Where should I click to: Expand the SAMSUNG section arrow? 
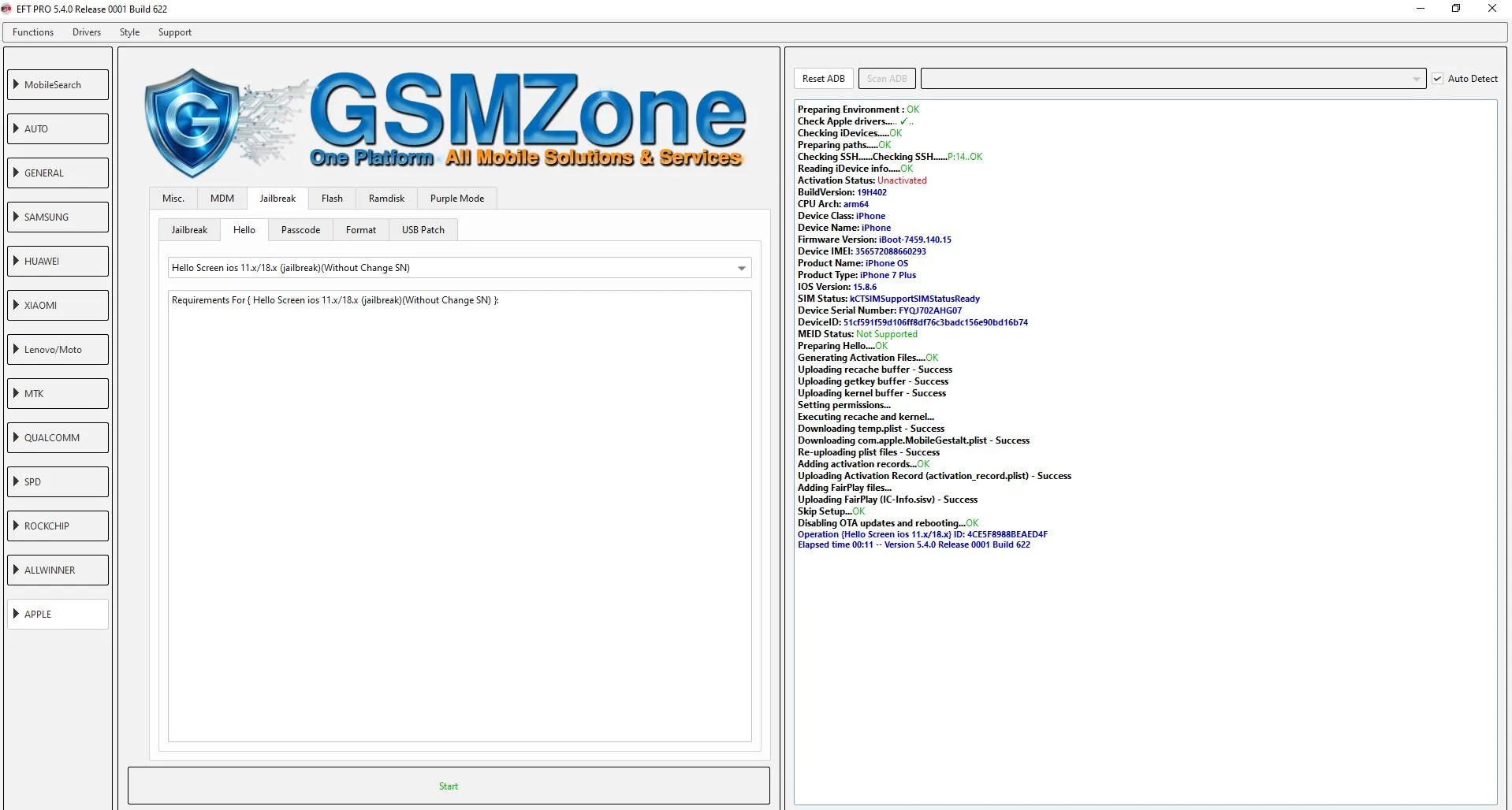[16, 217]
